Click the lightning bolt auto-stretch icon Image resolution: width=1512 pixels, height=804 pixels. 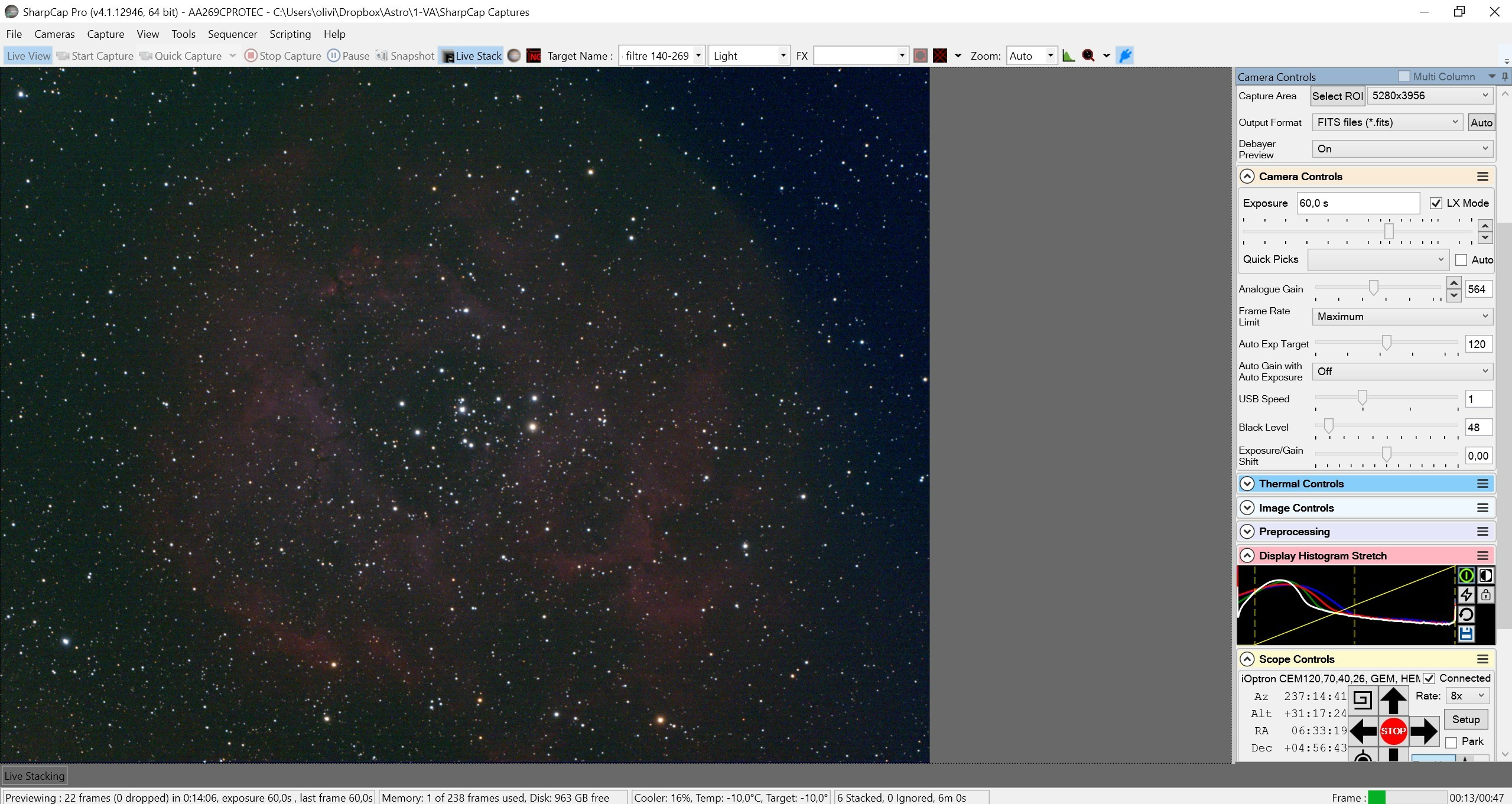click(x=1466, y=595)
